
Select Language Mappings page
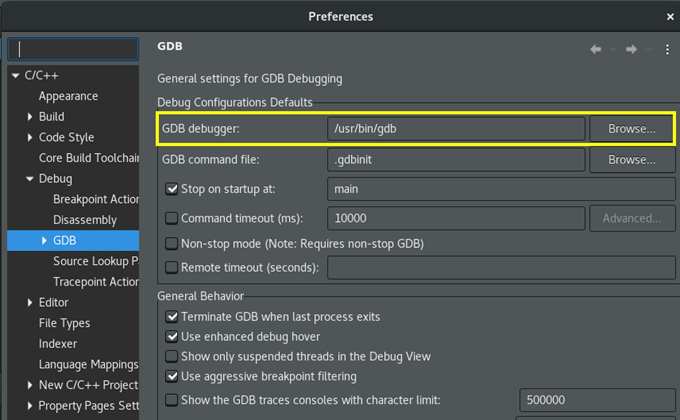(88, 364)
